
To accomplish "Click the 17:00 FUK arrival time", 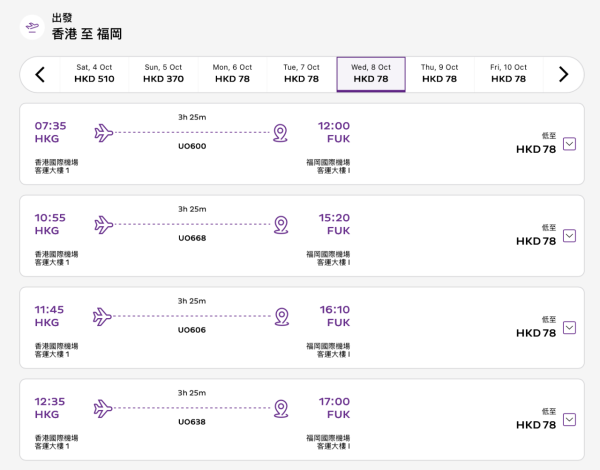I will coord(334,408).
